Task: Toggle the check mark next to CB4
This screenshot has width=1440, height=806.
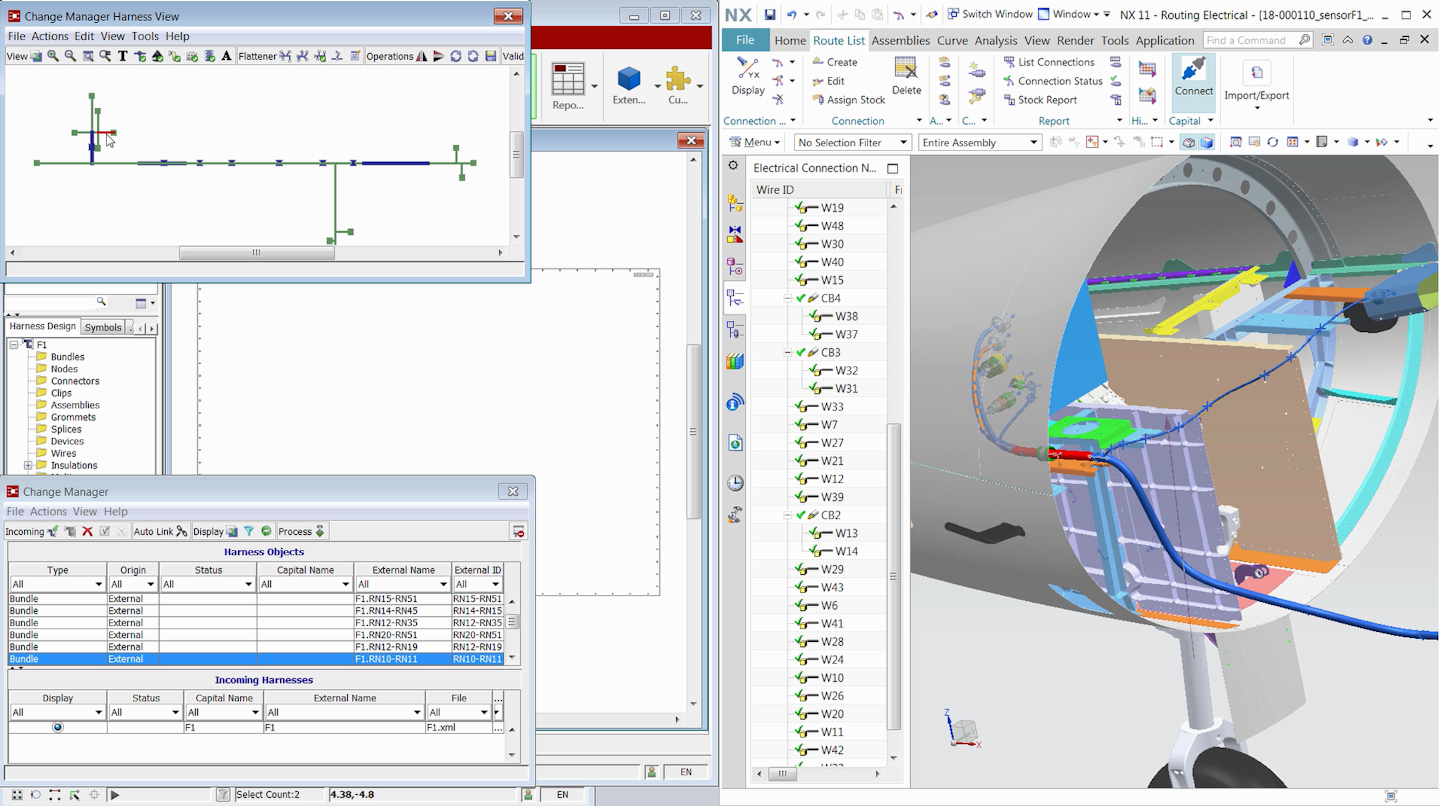Action: point(801,298)
